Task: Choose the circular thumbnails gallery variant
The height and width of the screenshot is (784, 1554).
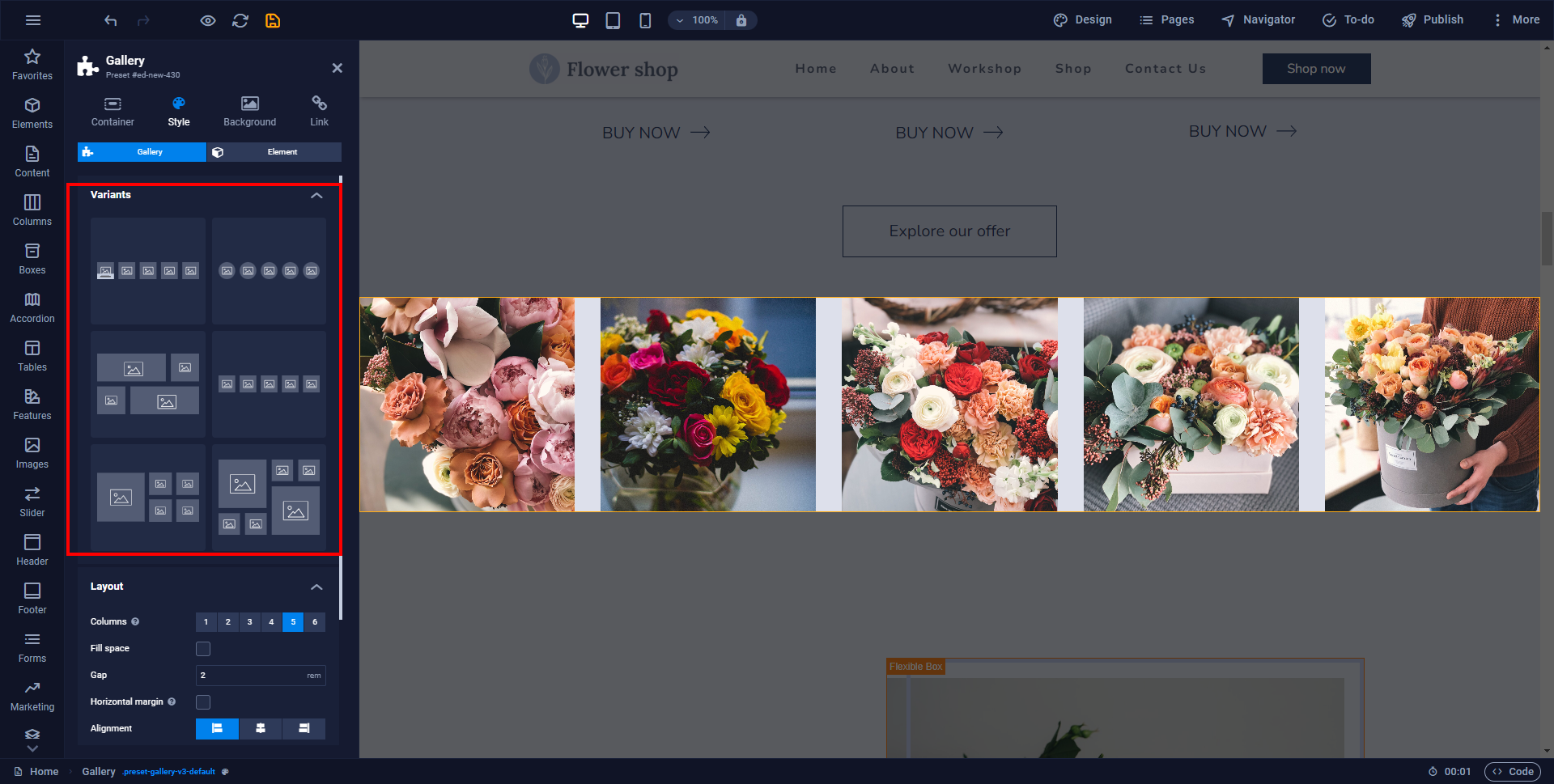Action: point(270,271)
